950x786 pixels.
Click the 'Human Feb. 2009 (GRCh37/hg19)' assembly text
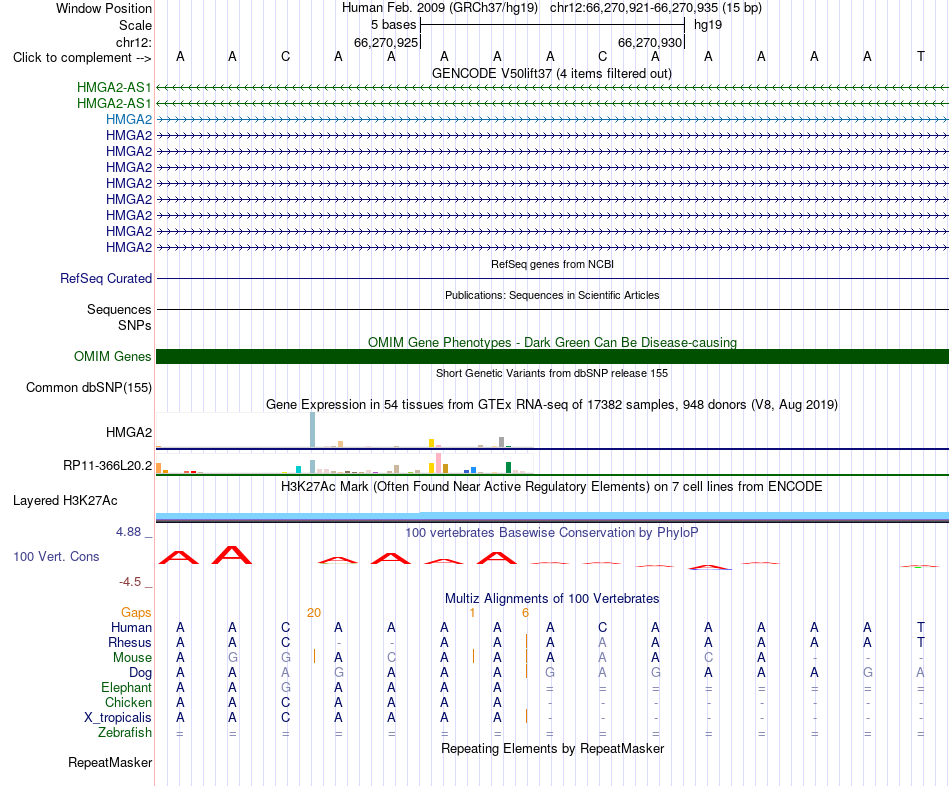tap(440, 8)
